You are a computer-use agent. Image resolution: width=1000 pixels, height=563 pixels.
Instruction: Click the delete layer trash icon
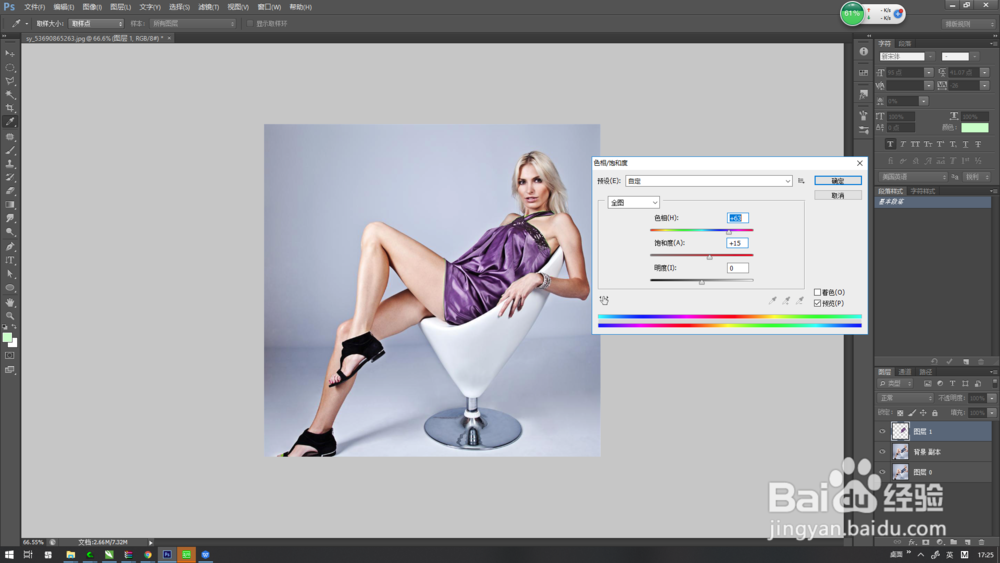pyautogui.click(x=981, y=542)
